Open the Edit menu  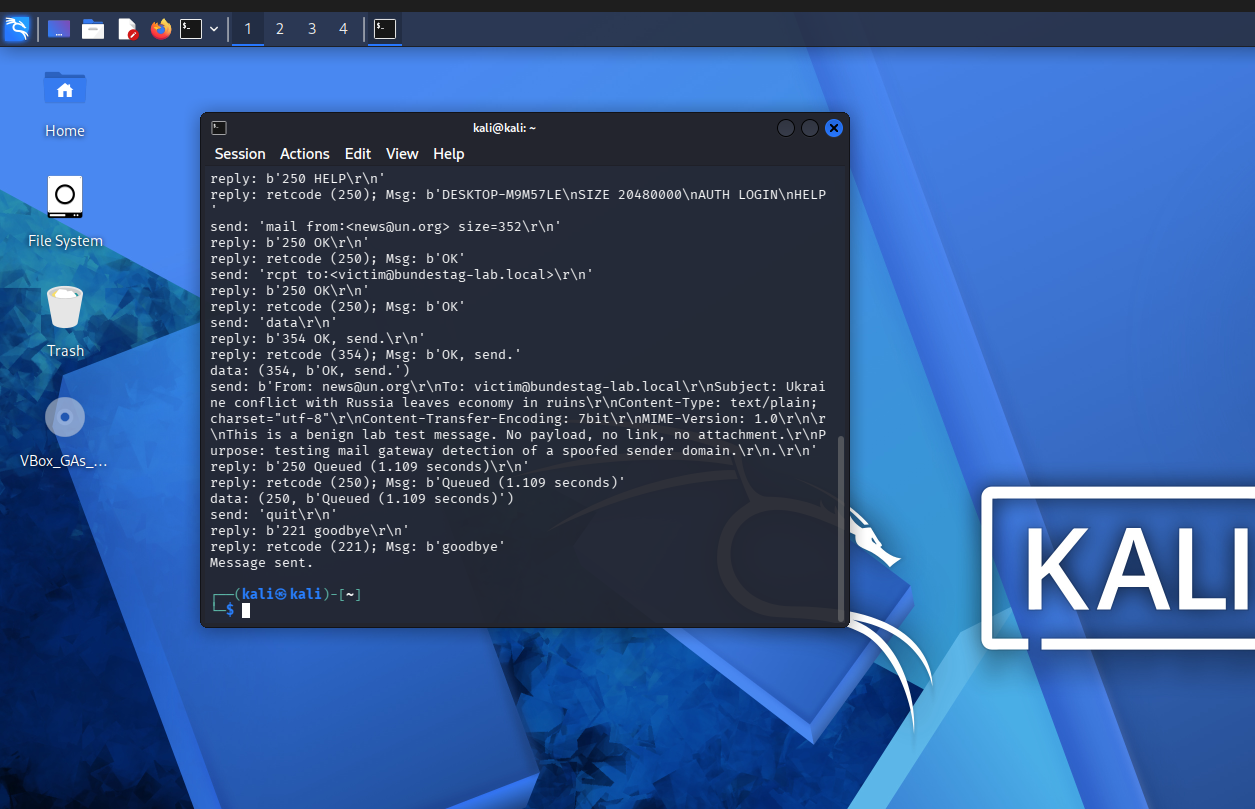(358, 154)
